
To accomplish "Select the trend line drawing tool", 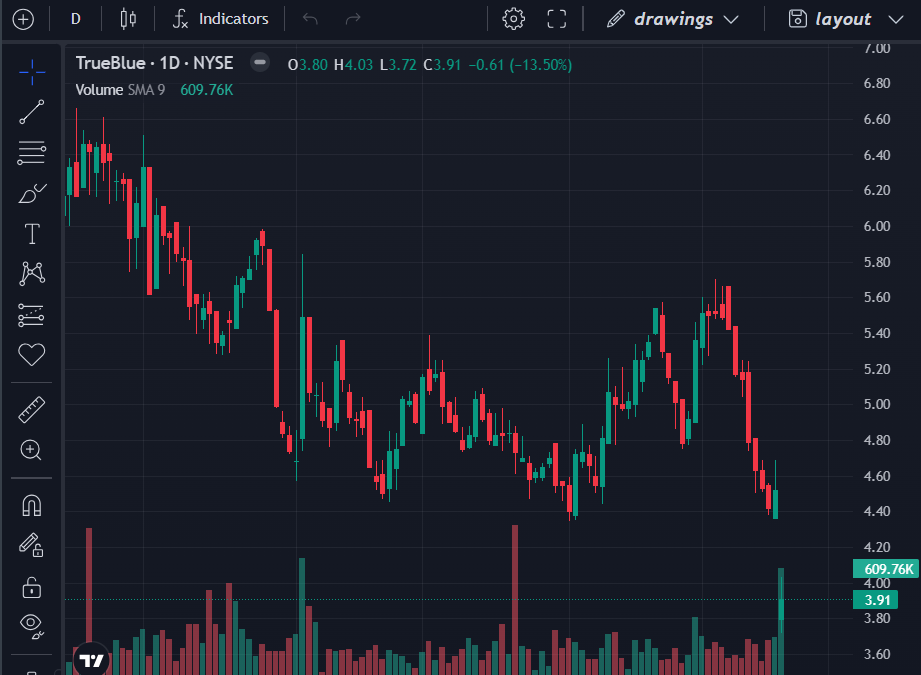I will coord(32,112).
